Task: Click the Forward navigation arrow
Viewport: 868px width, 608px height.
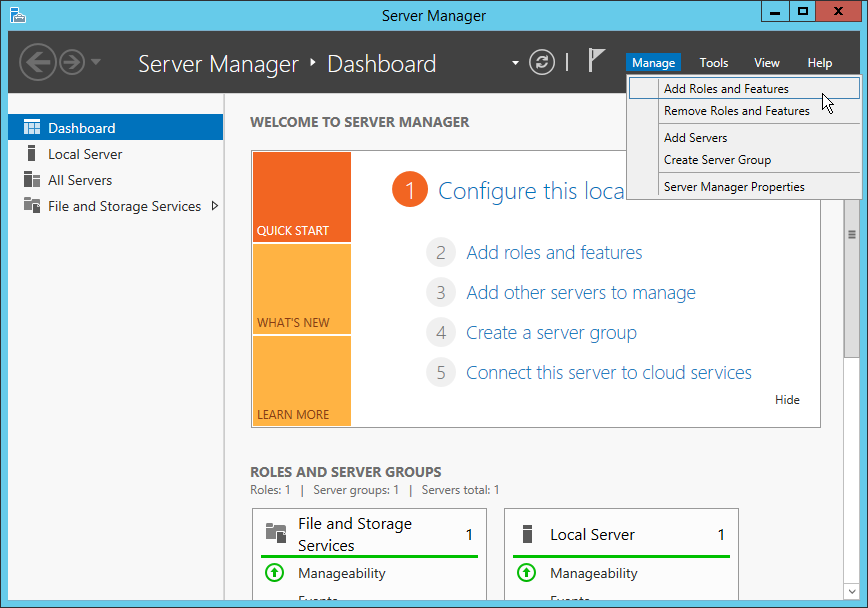Action: [x=72, y=63]
